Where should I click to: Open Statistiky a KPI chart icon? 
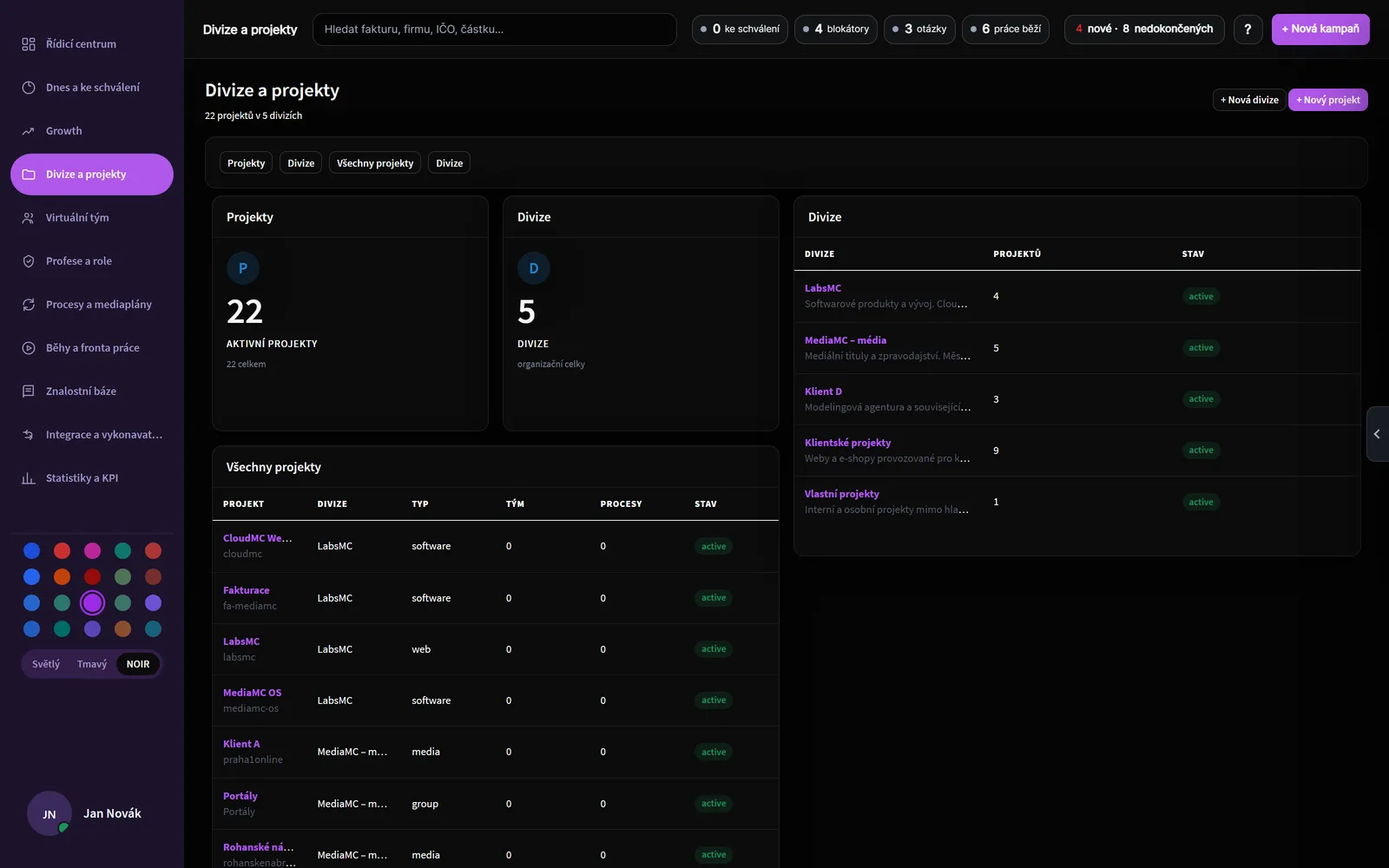[29, 478]
